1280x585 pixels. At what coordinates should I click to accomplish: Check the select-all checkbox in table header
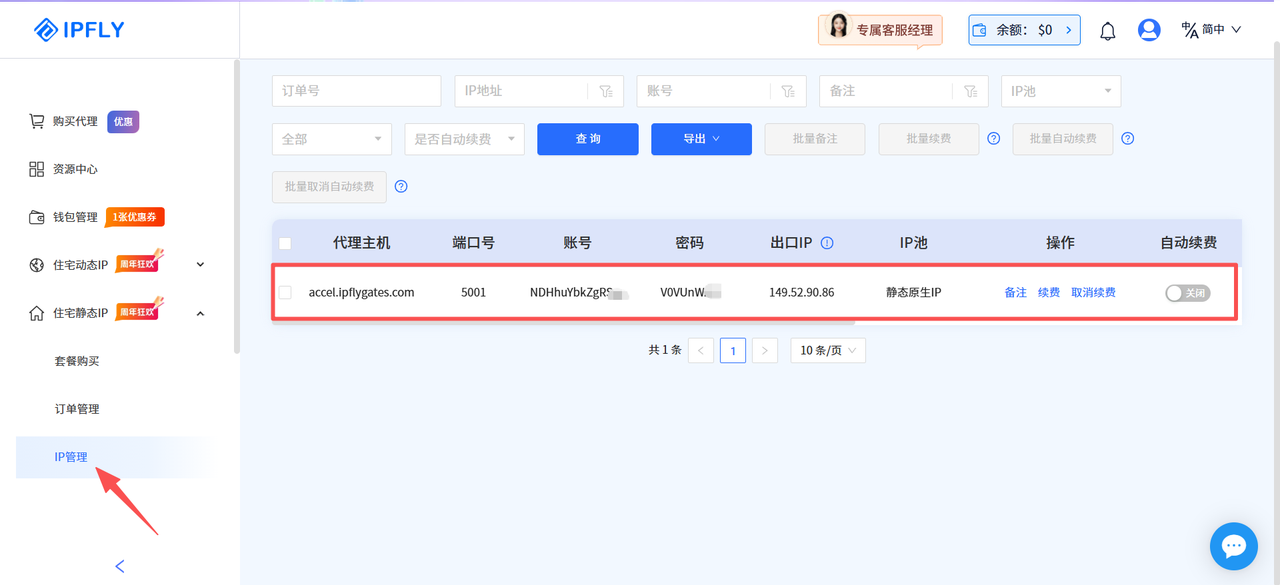tap(285, 243)
